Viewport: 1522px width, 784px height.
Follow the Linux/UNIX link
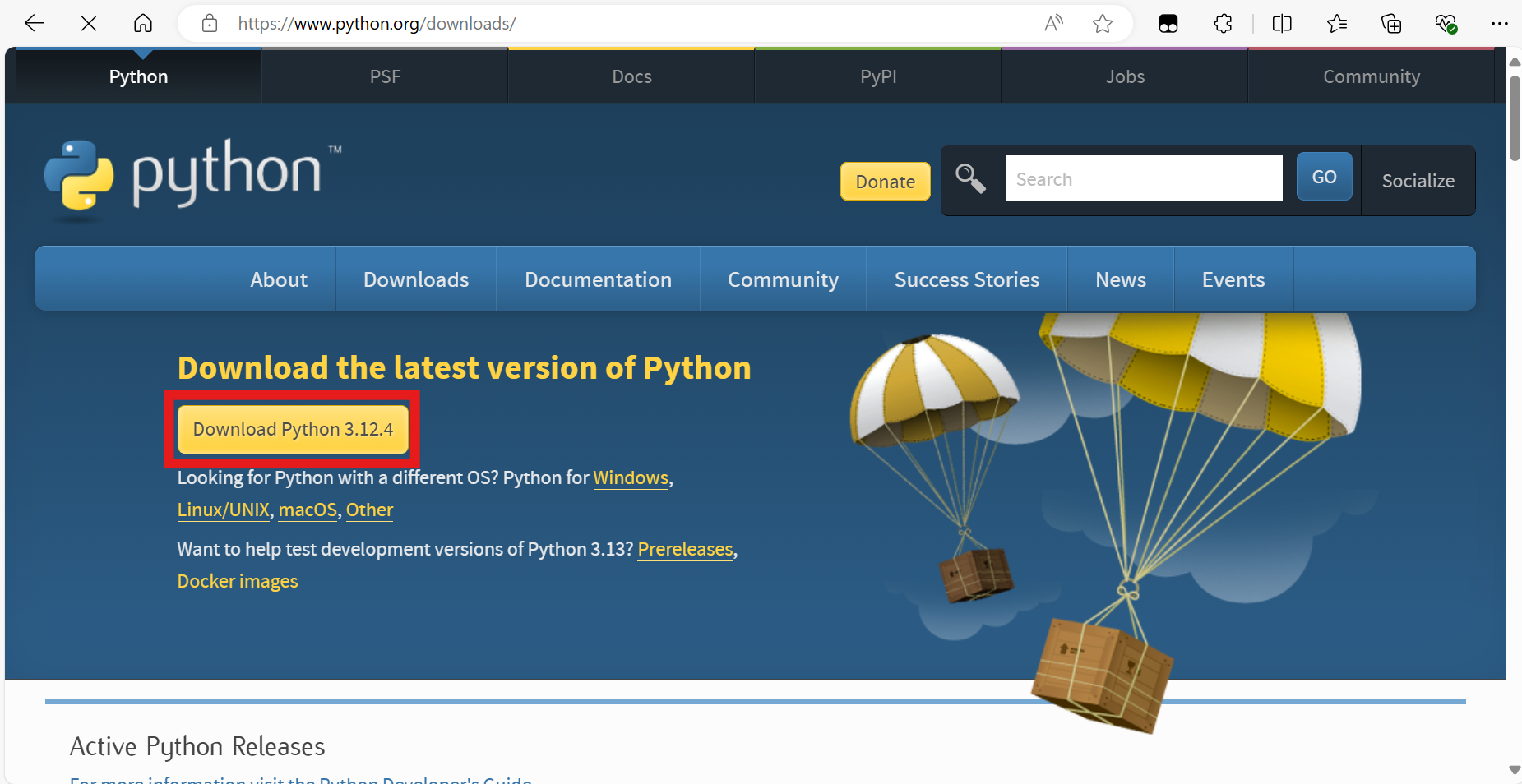tap(224, 510)
